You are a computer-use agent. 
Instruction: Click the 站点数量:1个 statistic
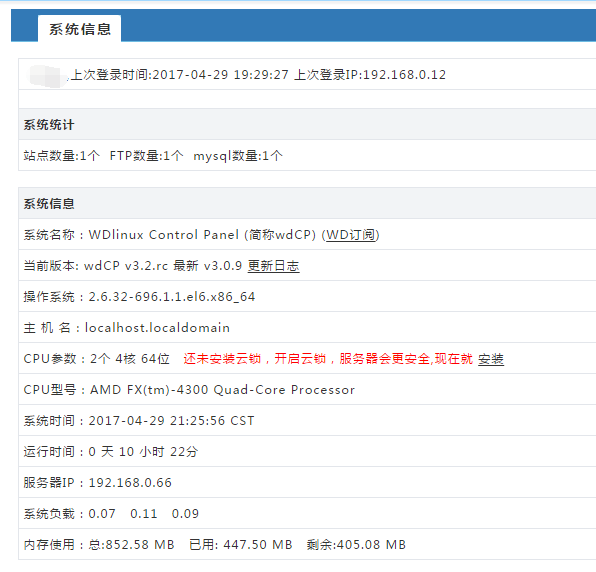pyautogui.click(x=62, y=155)
